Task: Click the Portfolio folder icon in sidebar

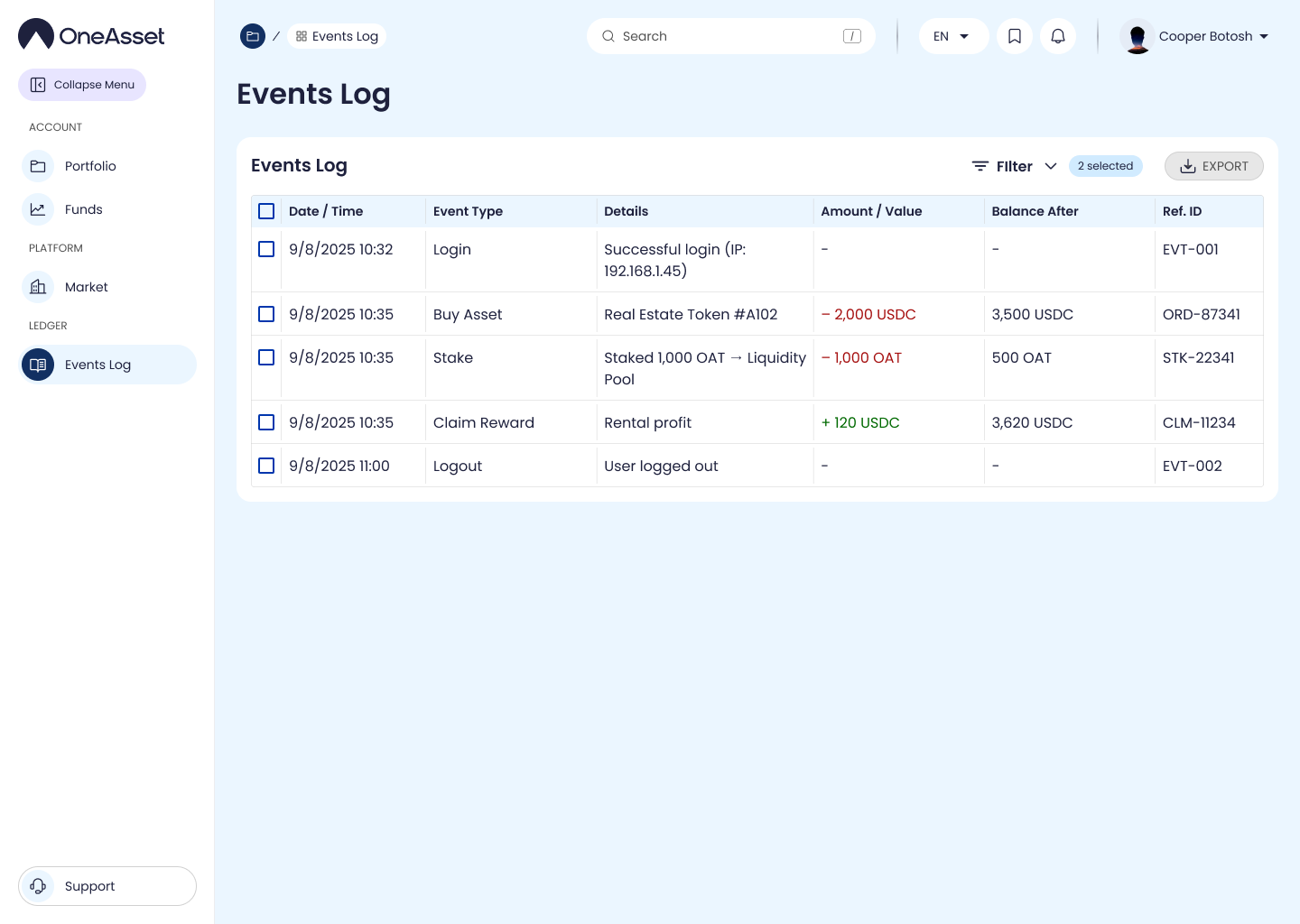Action: (38, 166)
